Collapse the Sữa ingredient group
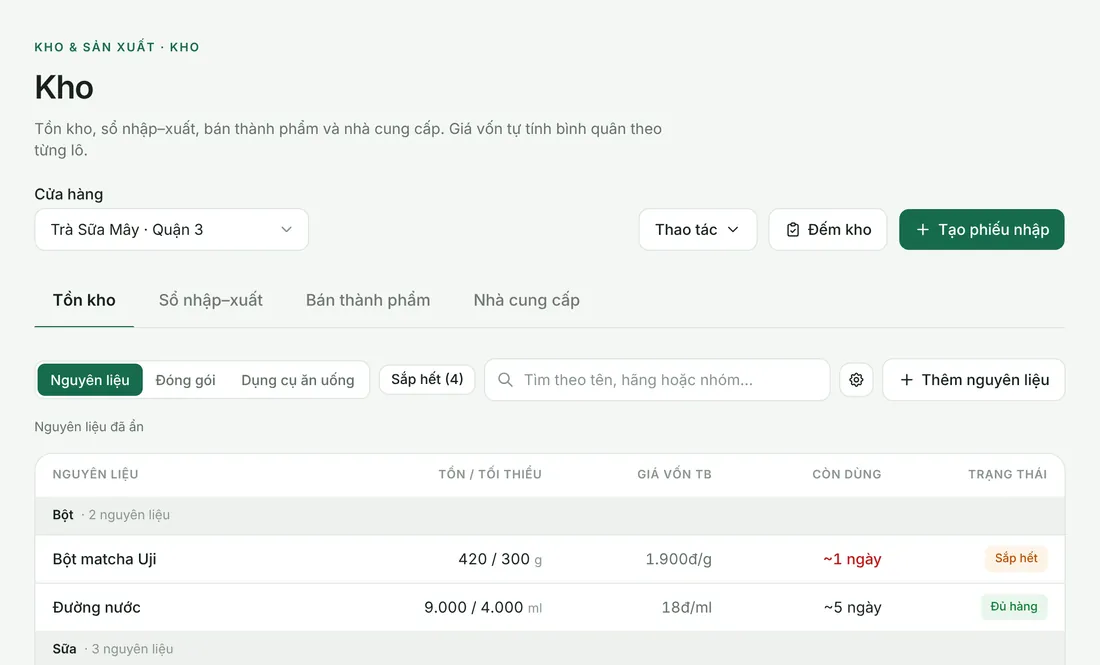1100x665 pixels. (549, 649)
